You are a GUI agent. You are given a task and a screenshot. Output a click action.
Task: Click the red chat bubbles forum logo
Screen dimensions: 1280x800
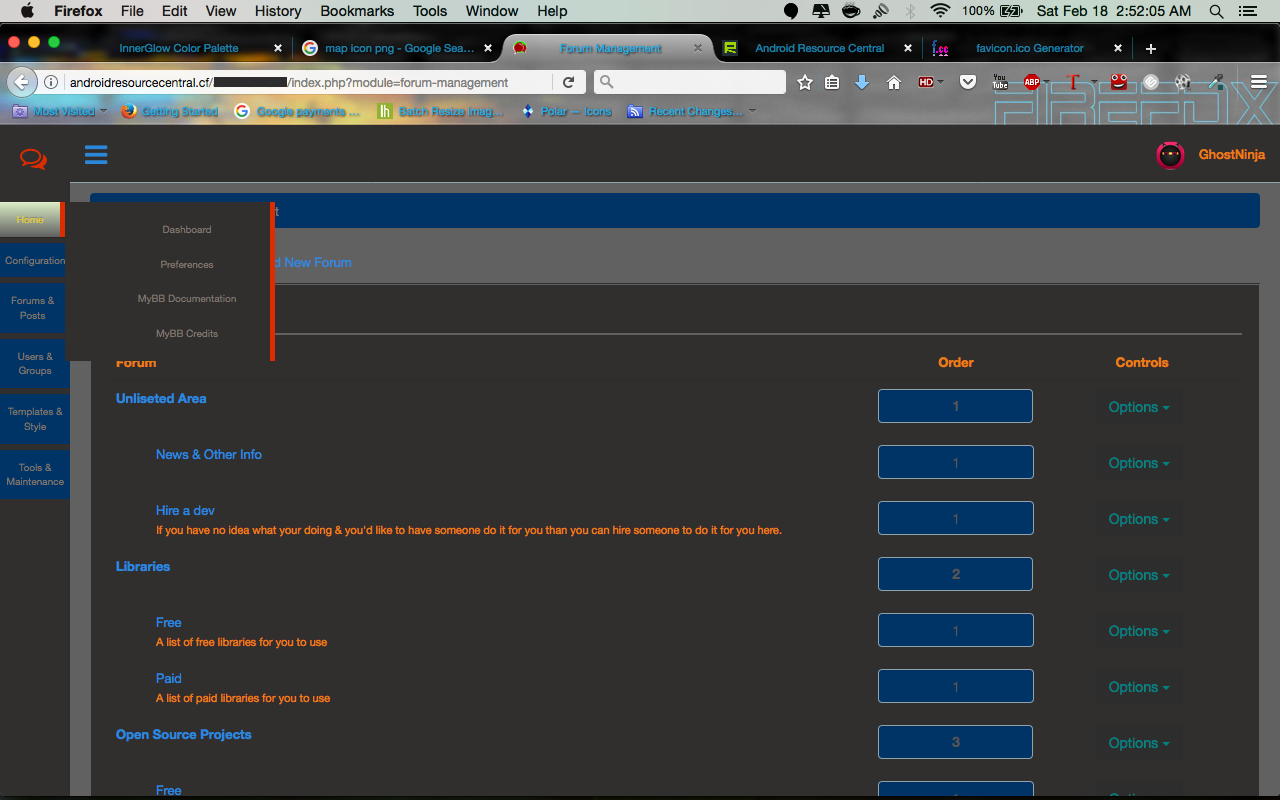pyautogui.click(x=33, y=158)
